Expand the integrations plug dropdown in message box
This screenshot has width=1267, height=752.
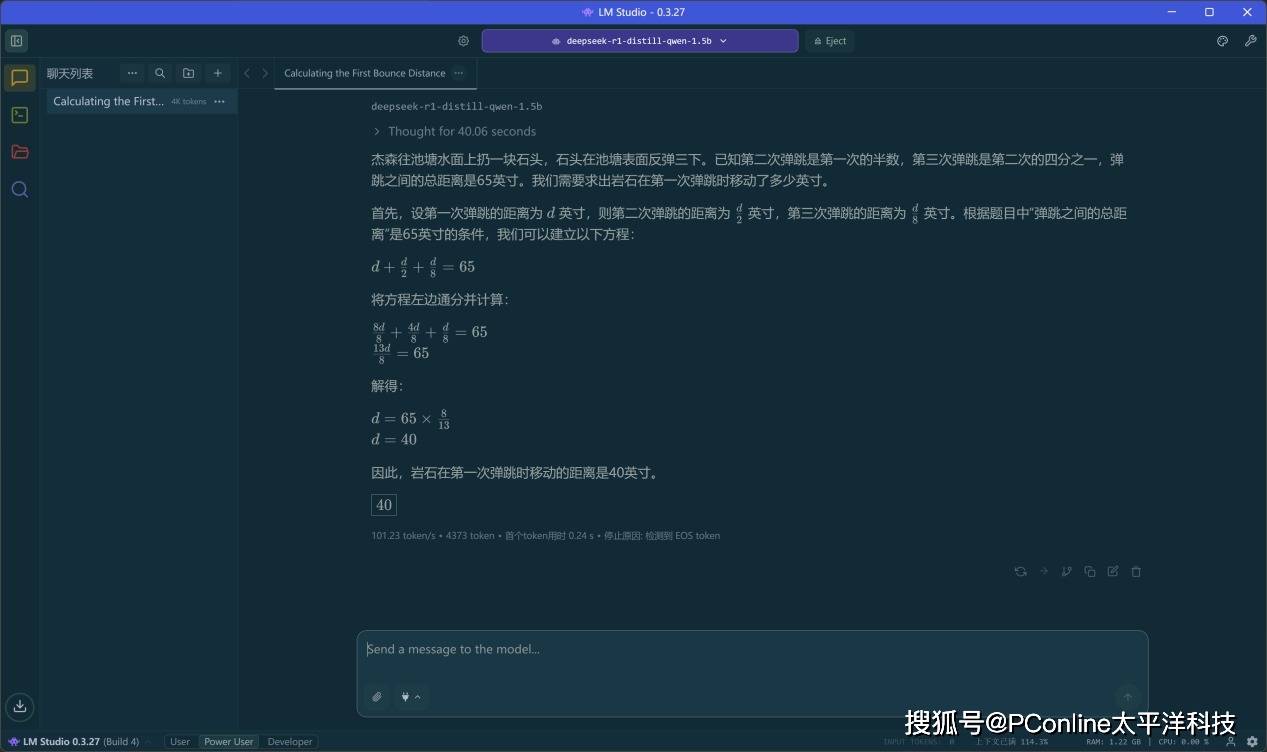(x=410, y=697)
